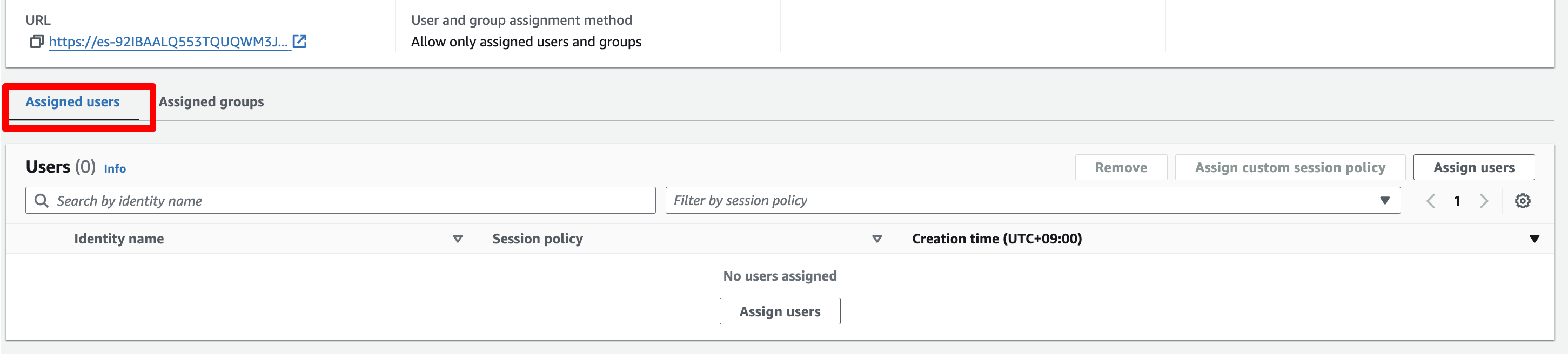Sort by Creation time column arrow
Viewport: 1568px width, 354px height.
[x=1535, y=239]
